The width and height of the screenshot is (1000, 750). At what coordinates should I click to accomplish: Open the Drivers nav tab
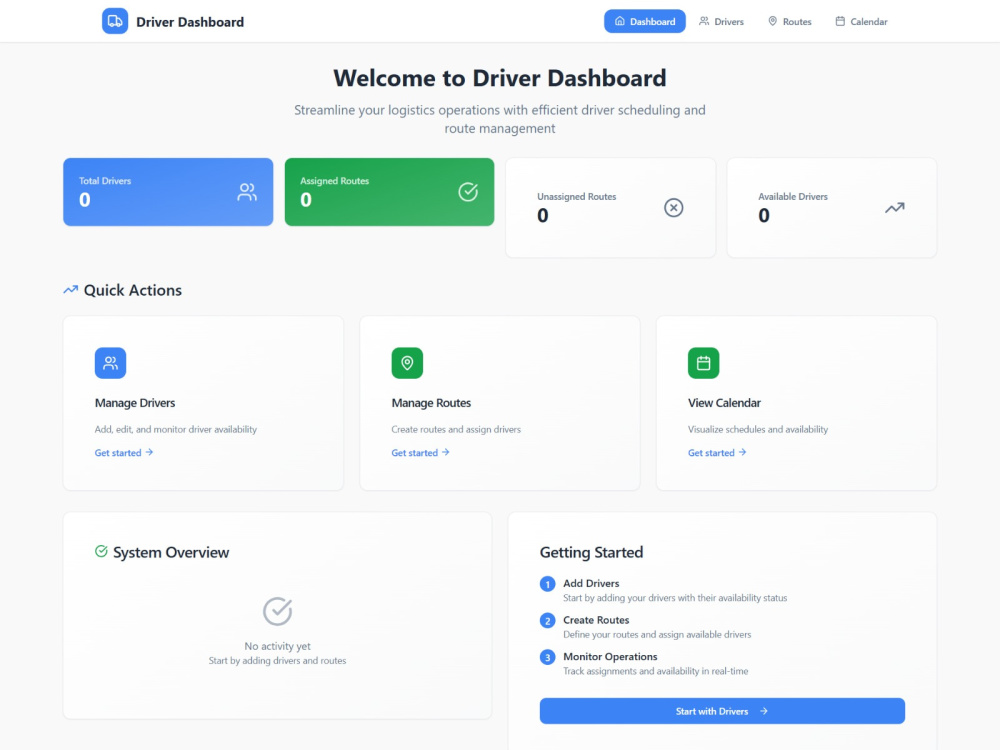(721, 21)
